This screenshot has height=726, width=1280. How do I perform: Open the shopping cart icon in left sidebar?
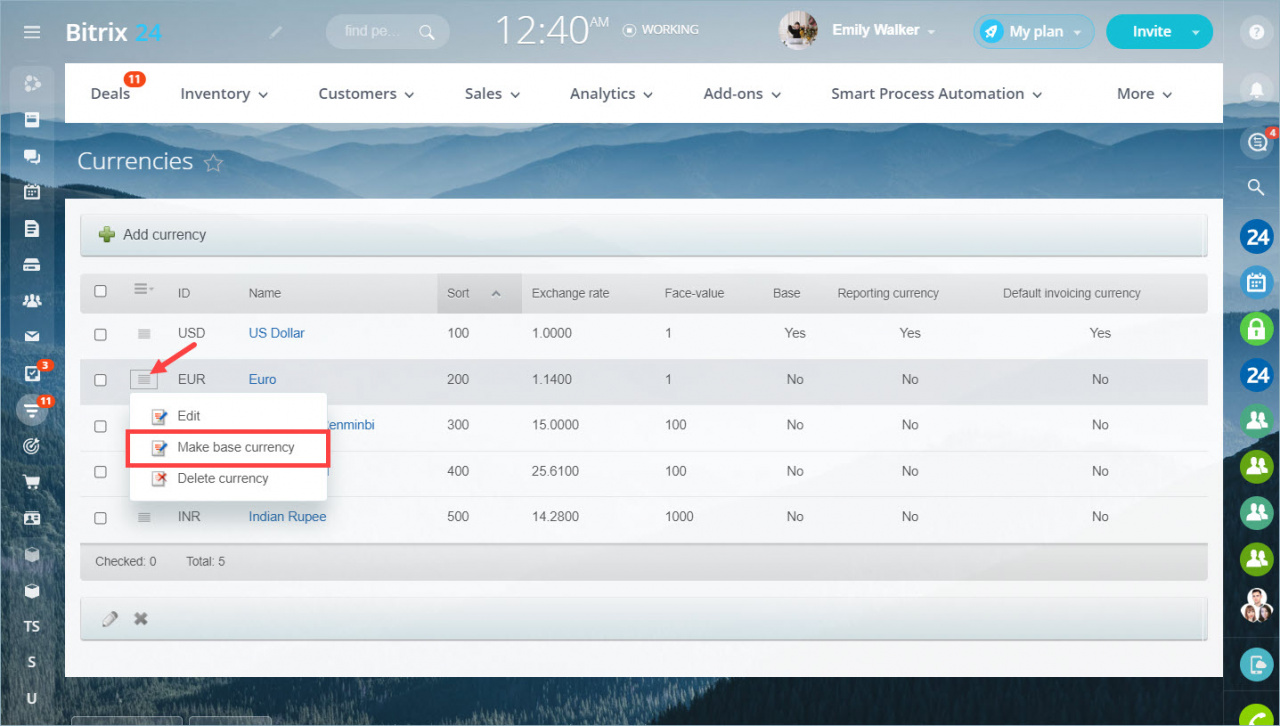click(32, 482)
